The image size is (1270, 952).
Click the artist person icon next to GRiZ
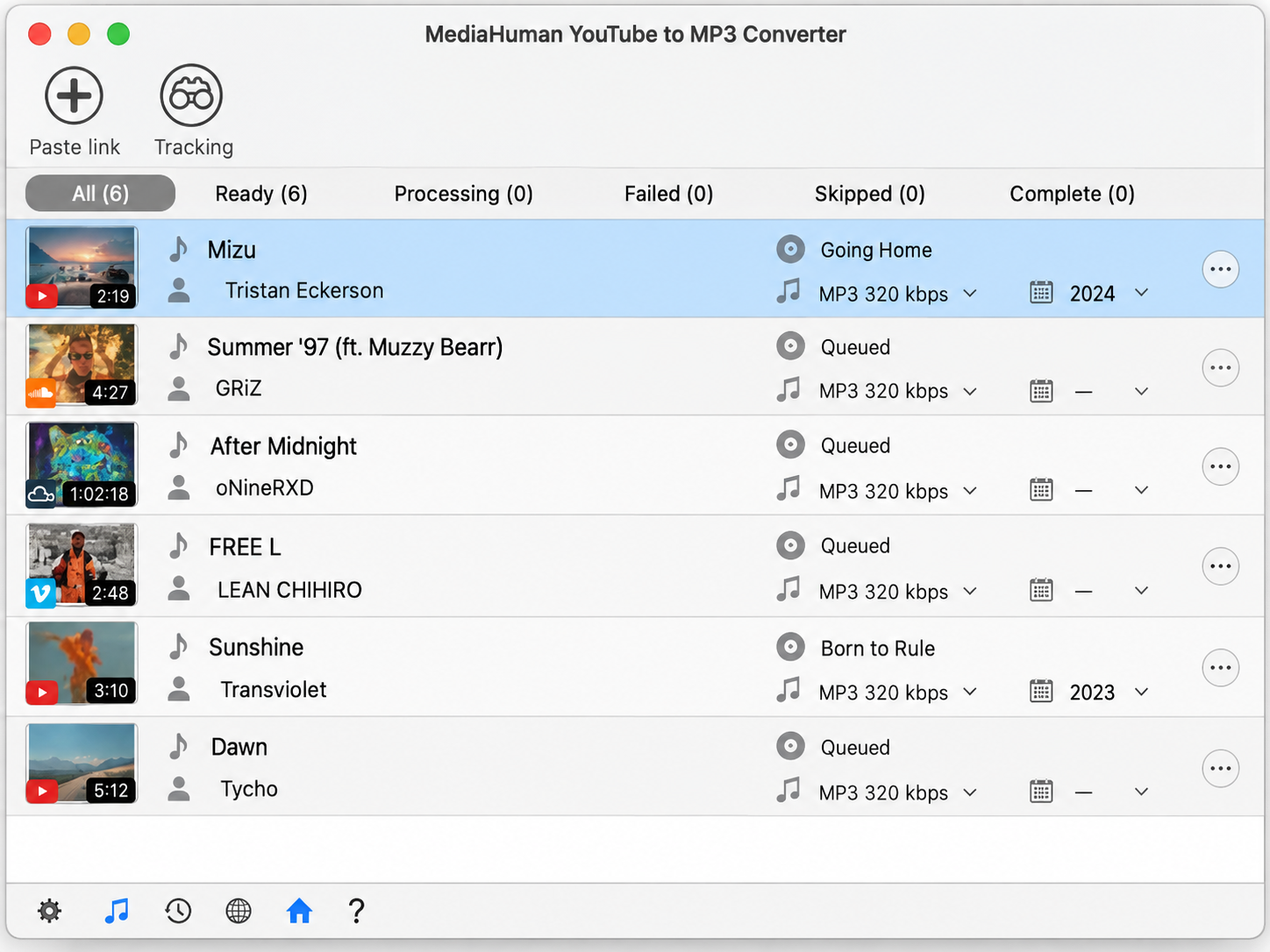[x=179, y=388]
